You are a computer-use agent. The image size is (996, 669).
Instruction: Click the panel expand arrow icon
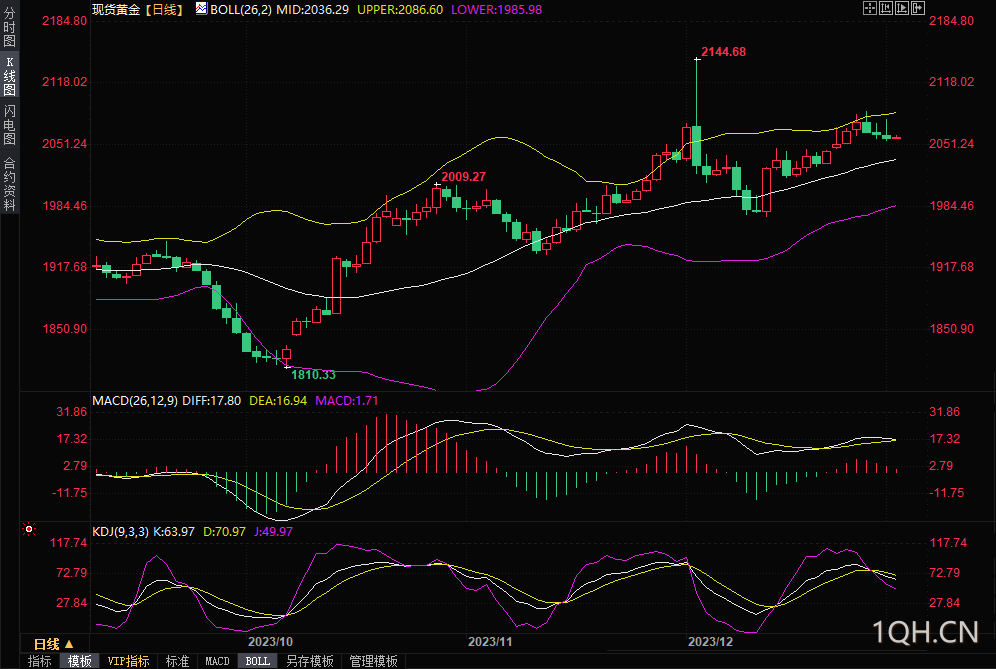click(x=918, y=8)
